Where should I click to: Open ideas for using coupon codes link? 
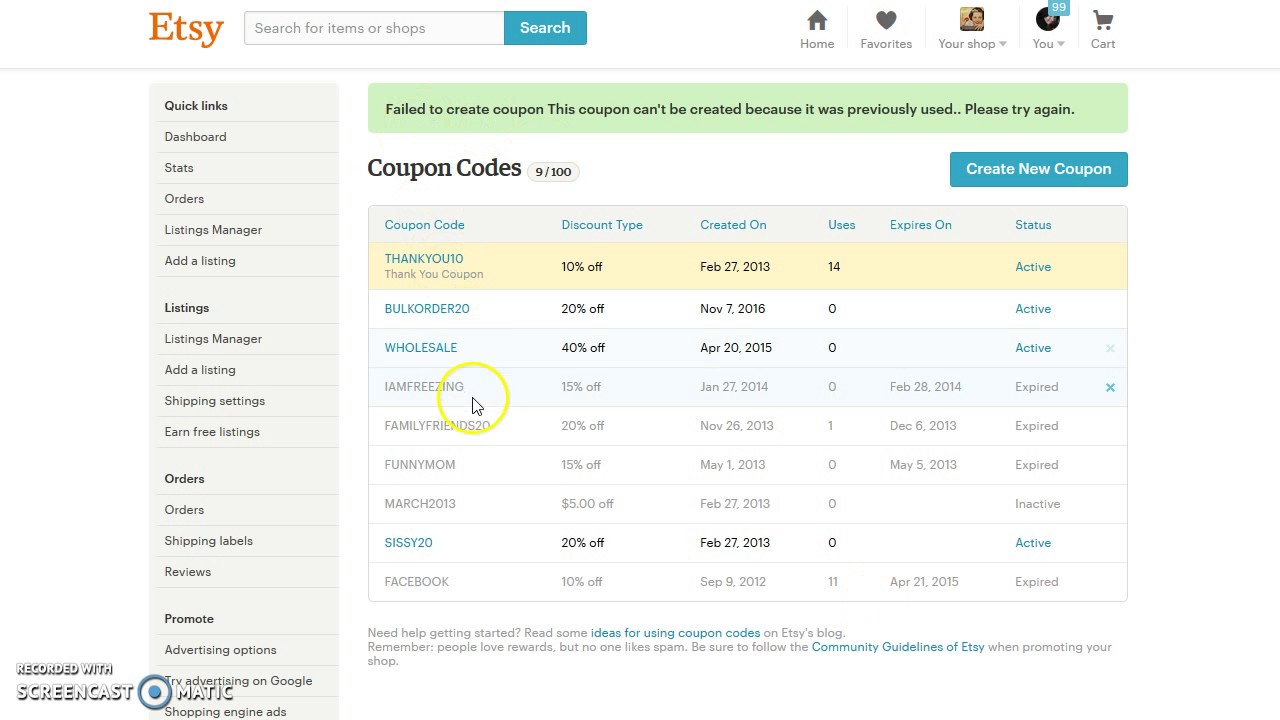(x=675, y=633)
